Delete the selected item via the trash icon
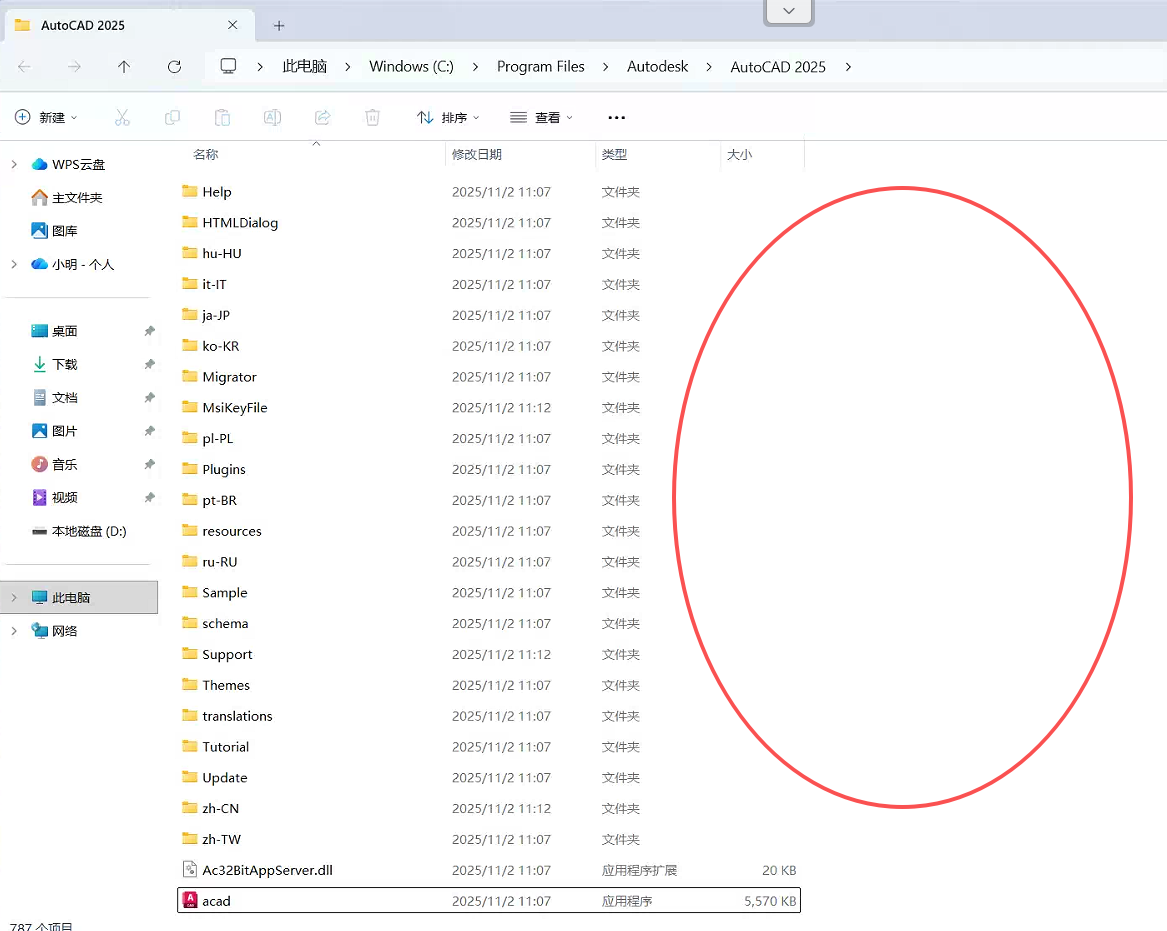The height and width of the screenshot is (931, 1167). (372, 117)
